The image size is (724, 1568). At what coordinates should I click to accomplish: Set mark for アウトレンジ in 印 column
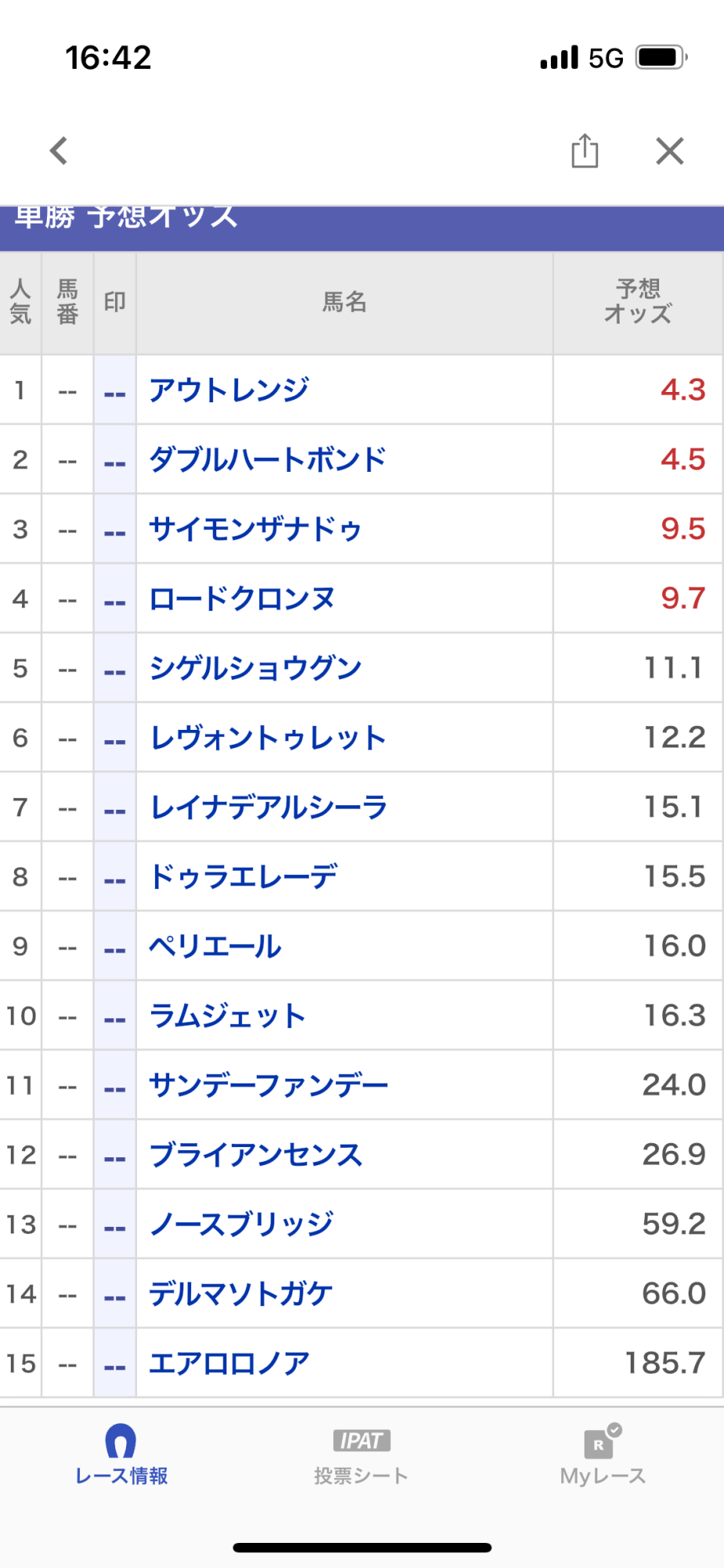[114, 390]
